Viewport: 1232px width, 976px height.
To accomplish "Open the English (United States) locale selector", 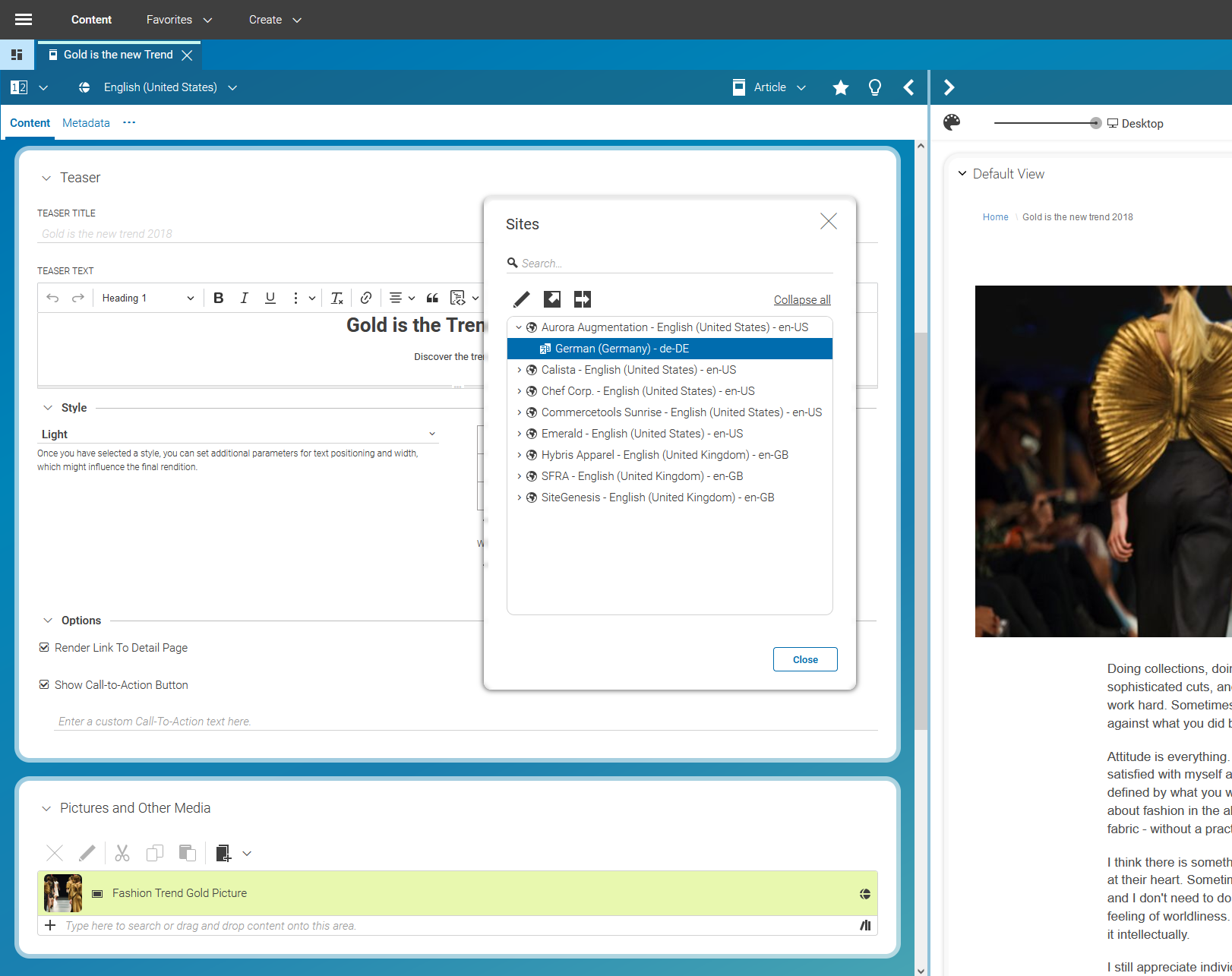I will (x=160, y=87).
